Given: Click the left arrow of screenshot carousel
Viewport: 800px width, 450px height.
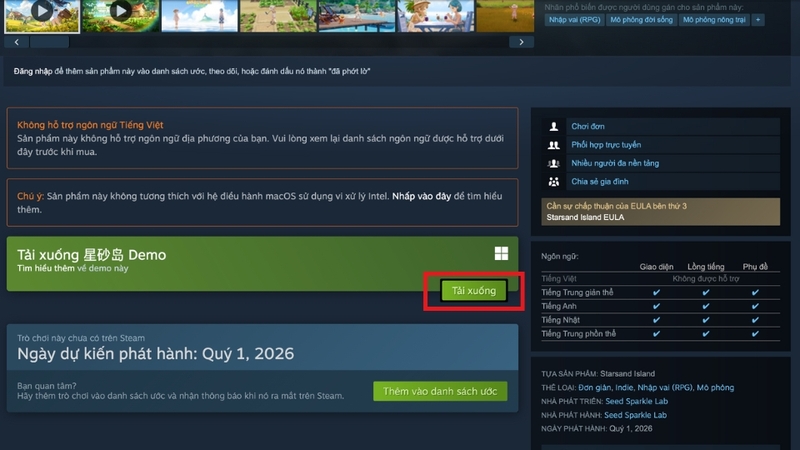Looking at the screenshot, I should point(17,42).
